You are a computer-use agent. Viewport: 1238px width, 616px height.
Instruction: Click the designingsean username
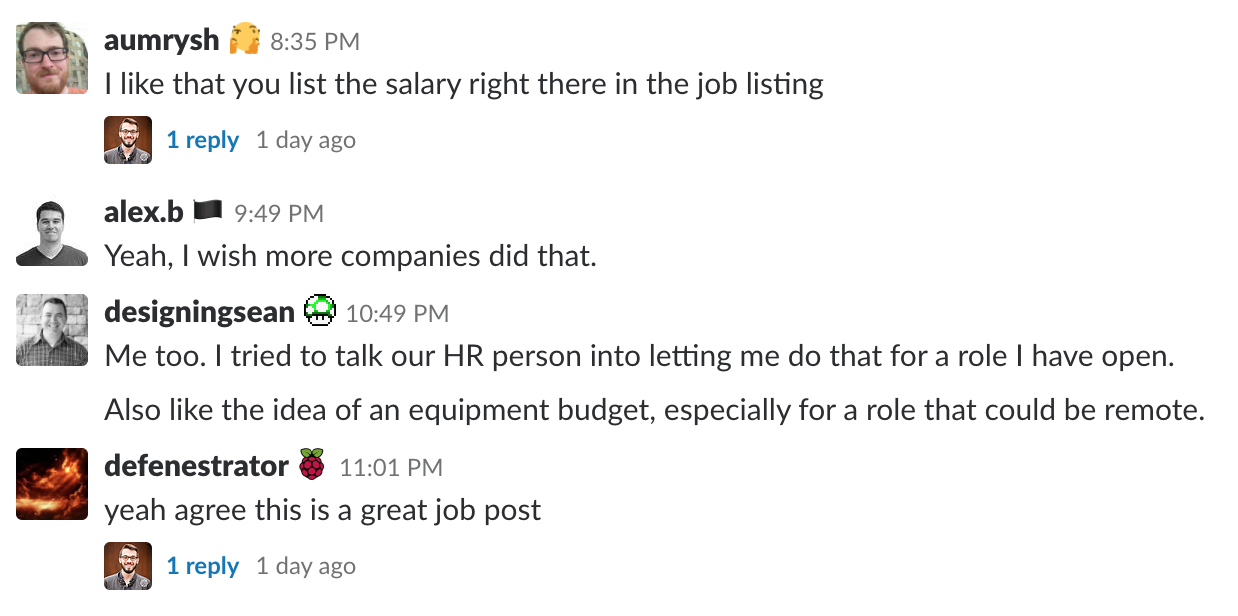point(200,312)
